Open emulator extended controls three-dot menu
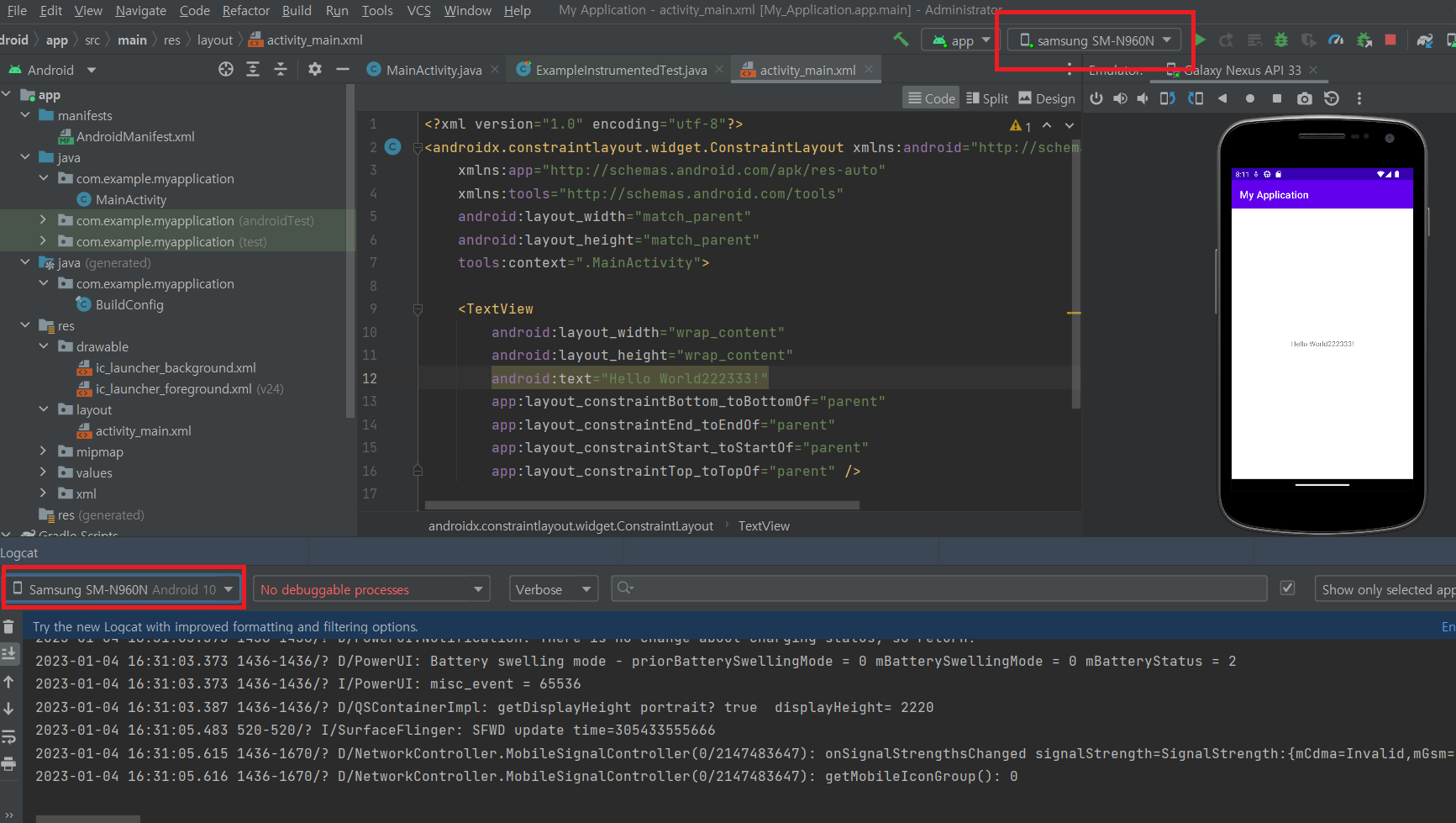 click(1359, 98)
